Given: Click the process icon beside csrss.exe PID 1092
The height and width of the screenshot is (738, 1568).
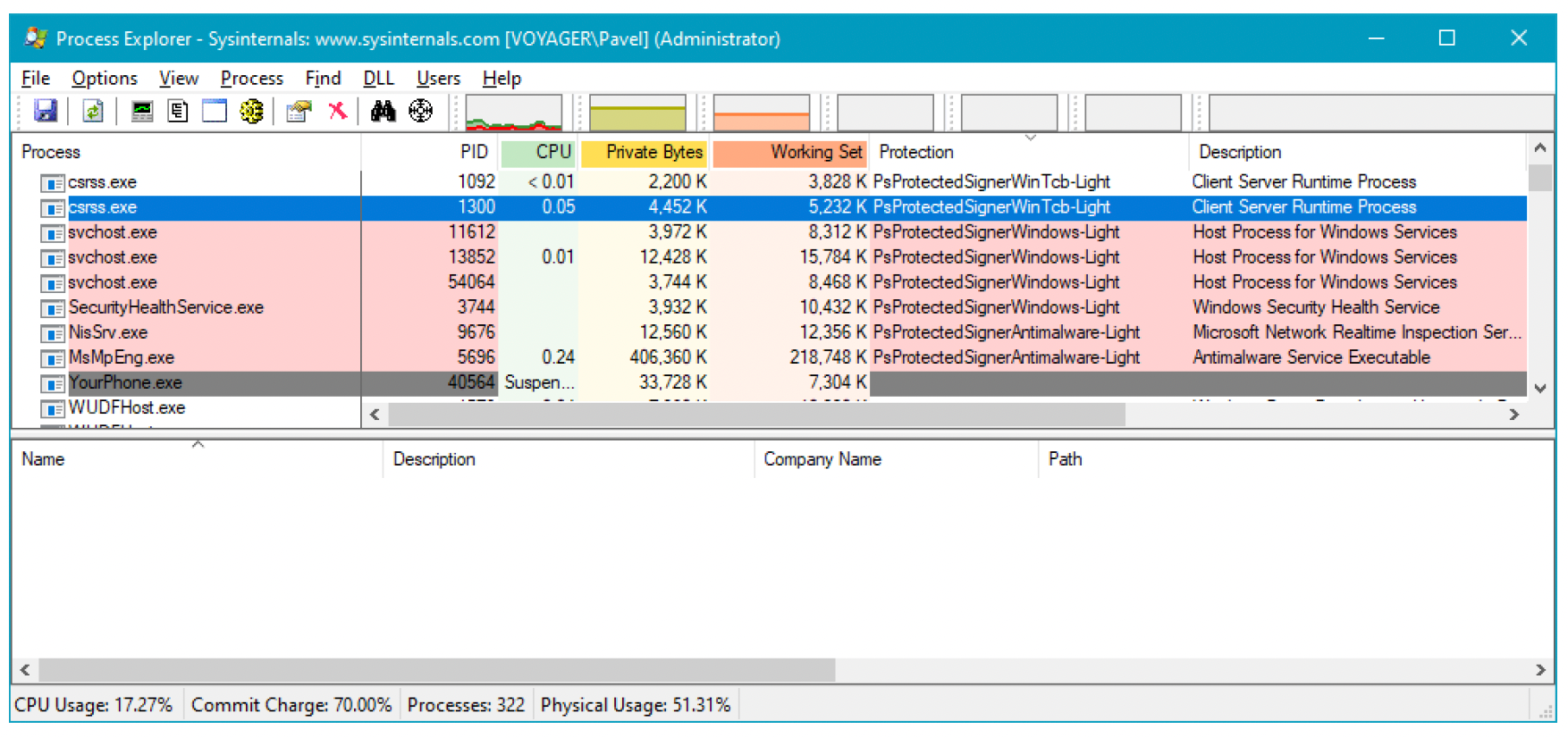Looking at the screenshot, I should pyautogui.click(x=53, y=183).
